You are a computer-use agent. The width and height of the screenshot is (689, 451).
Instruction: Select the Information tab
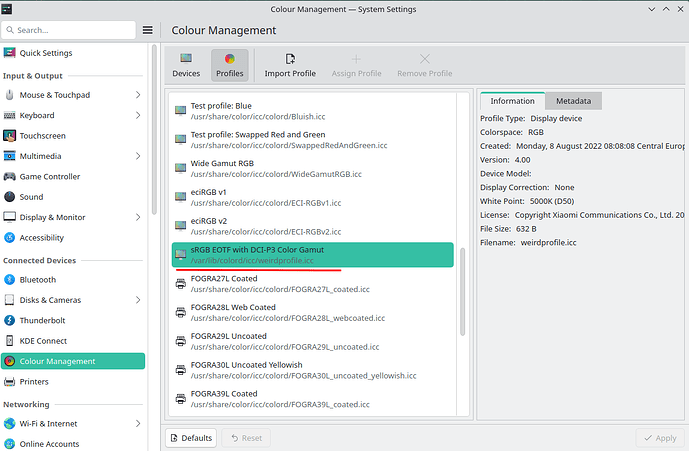pyautogui.click(x=512, y=101)
